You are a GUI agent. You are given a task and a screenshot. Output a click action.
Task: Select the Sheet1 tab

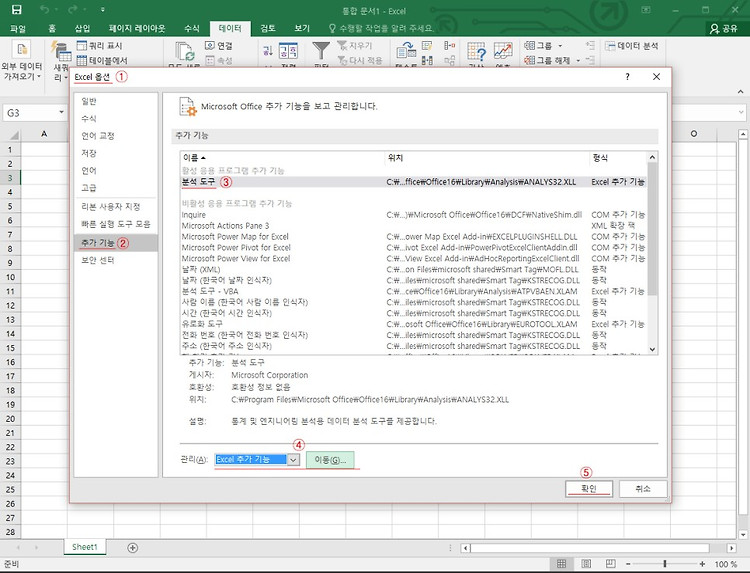point(85,547)
